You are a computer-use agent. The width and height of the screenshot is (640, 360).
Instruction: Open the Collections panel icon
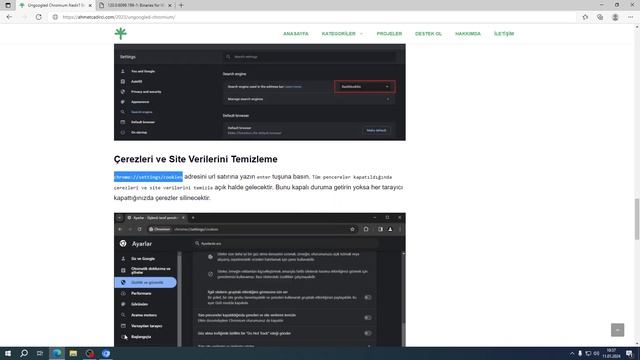point(600,17)
